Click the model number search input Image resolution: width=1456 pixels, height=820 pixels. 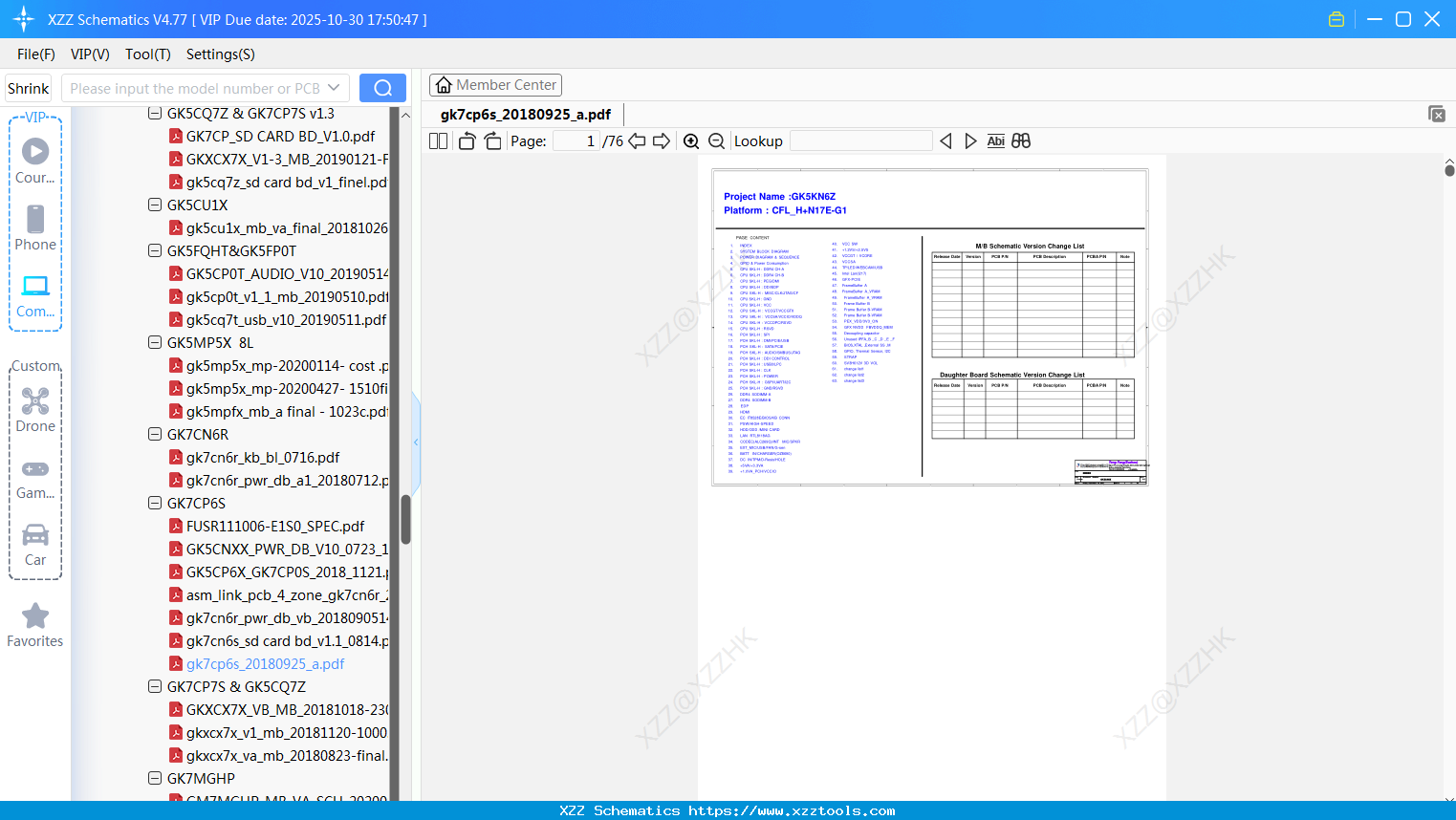196,88
